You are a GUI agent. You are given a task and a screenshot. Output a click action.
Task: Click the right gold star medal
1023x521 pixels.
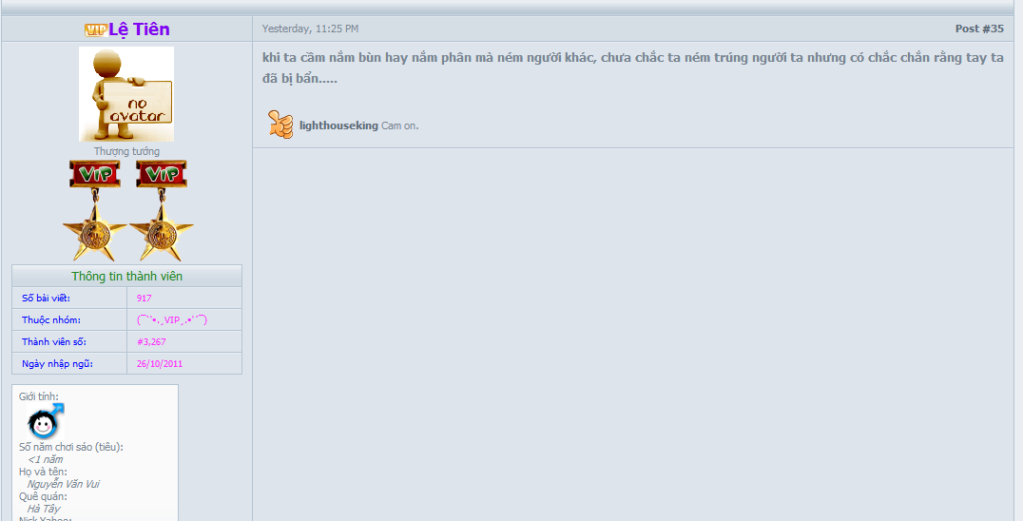tap(162, 228)
